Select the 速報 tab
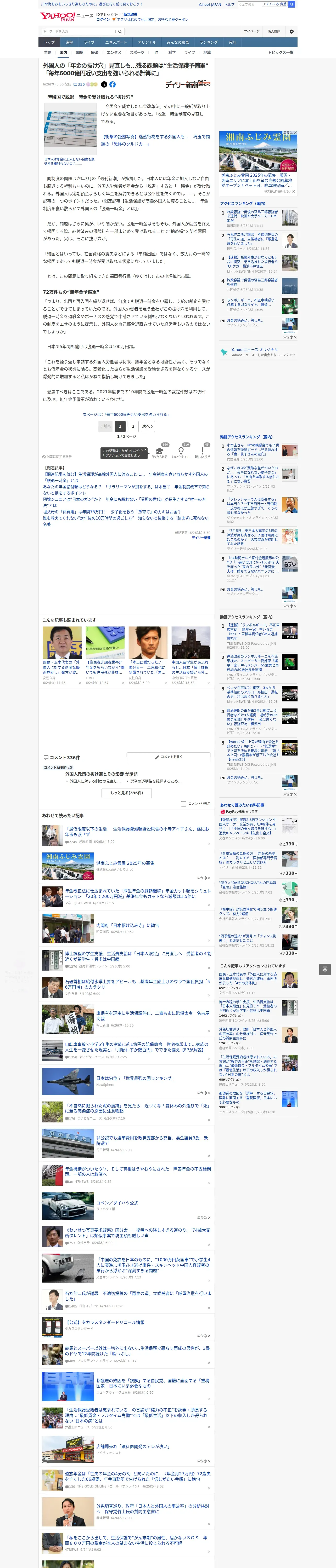The image size is (336, 1568). [69, 43]
